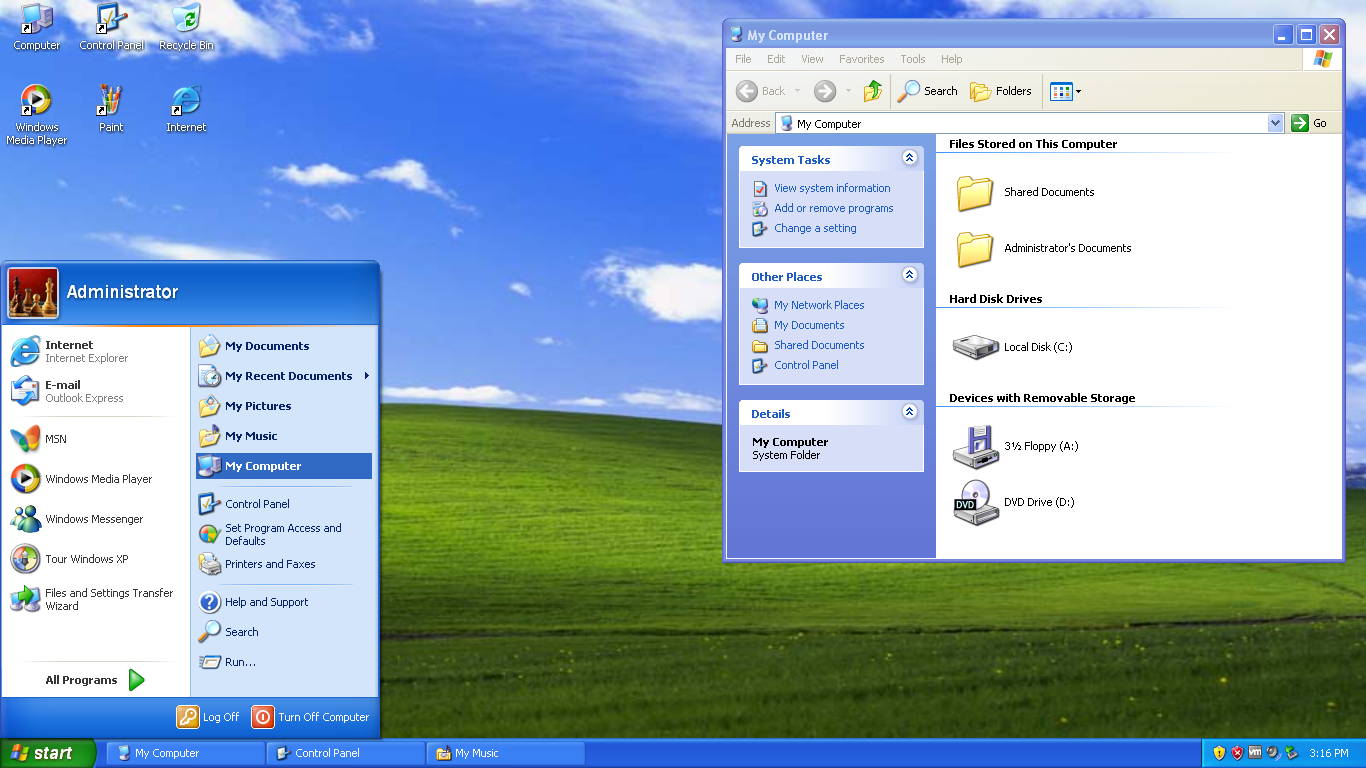Open the Tools menu
This screenshot has width=1366, height=768.
click(912, 59)
